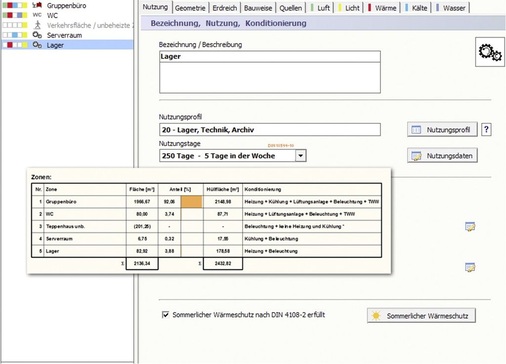Click the Nutzungsprofil button

coord(442,129)
